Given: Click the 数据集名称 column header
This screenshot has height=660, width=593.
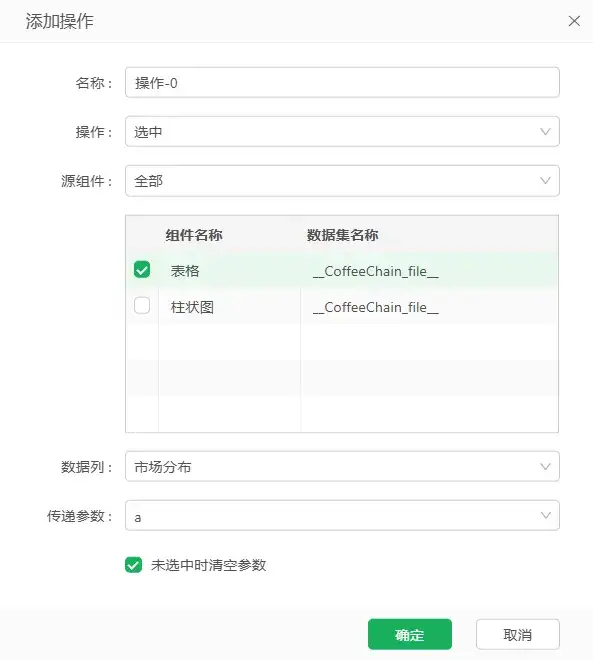Looking at the screenshot, I should 342,235.
